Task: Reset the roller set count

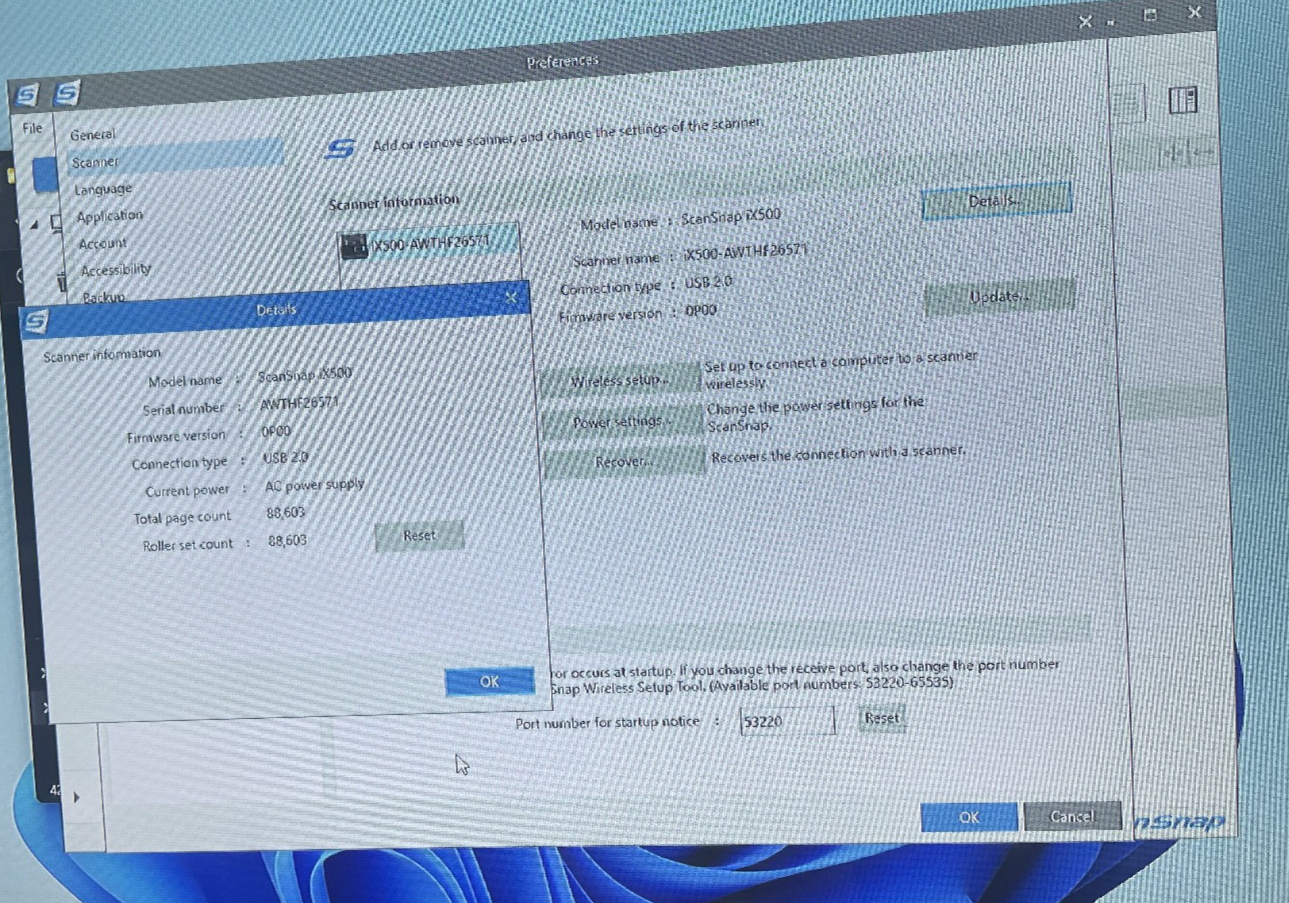Action: tap(419, 536)
